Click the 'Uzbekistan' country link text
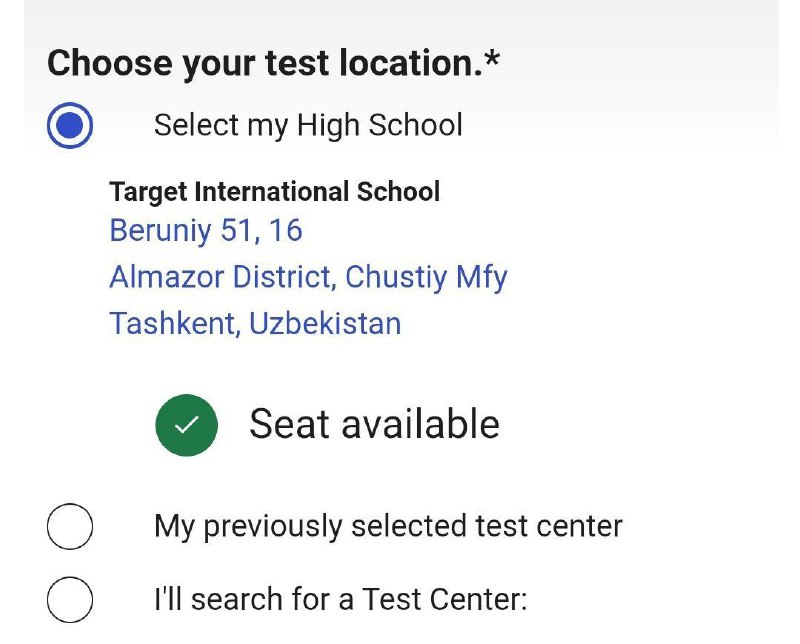This screenshot has width=800, height=644. pos(325,323)
